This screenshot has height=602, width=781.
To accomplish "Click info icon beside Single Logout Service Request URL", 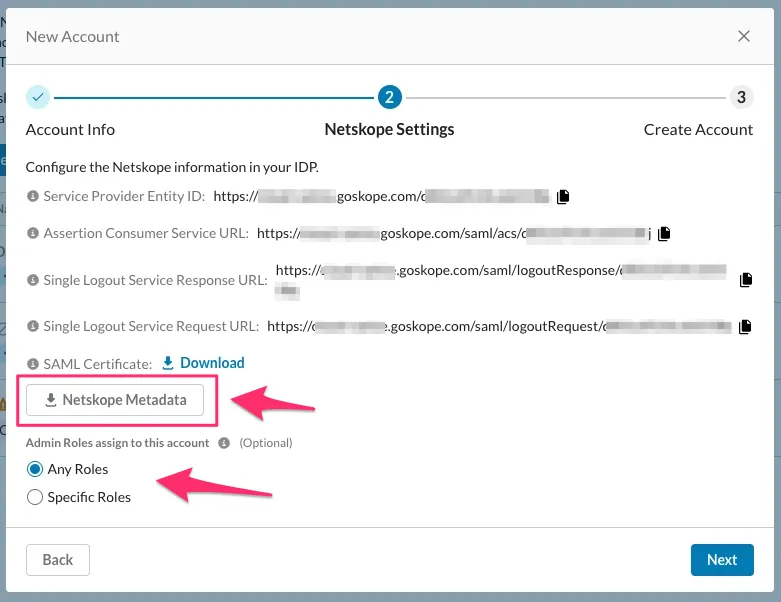I will [33, 327].
